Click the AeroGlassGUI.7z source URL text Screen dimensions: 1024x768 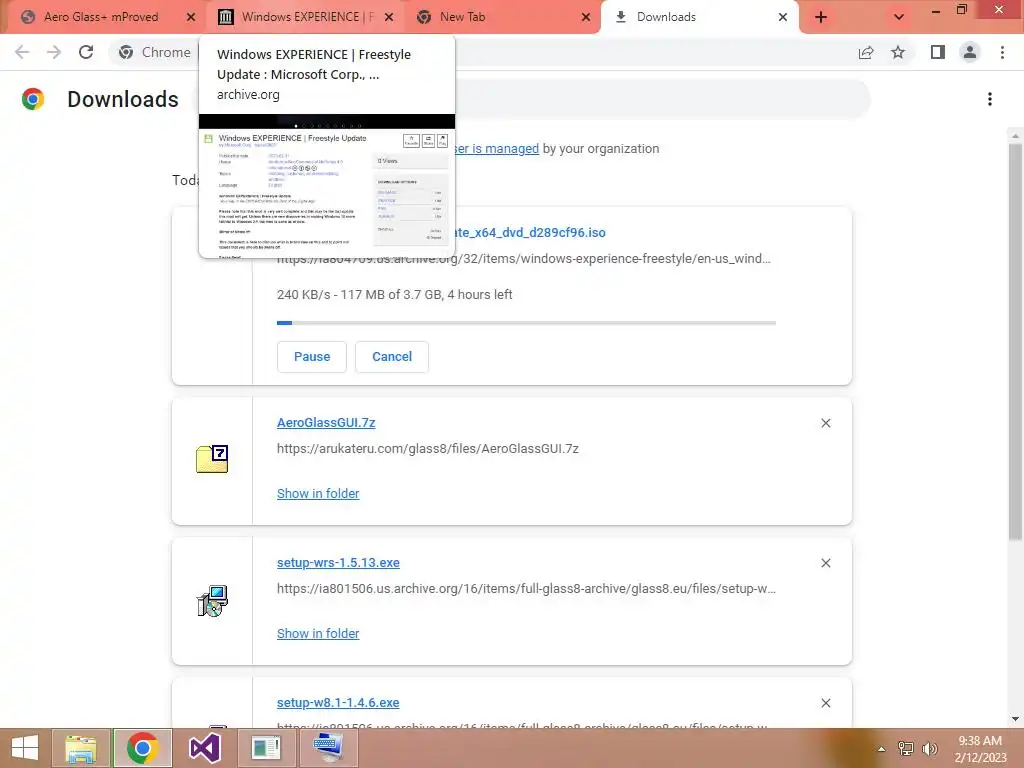(428, 449)
